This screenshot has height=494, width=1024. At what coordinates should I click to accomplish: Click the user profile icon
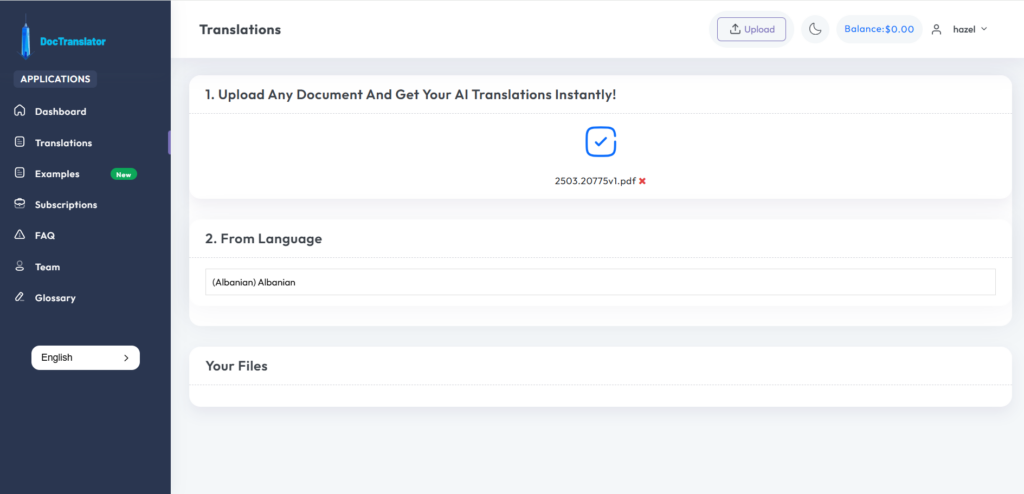(936, 29)
